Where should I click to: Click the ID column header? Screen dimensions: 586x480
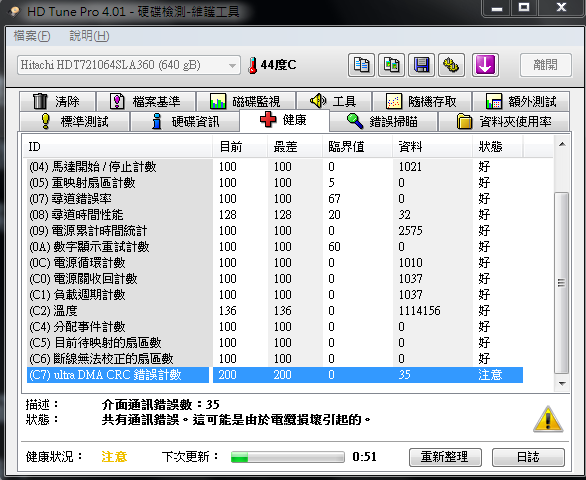118,147
